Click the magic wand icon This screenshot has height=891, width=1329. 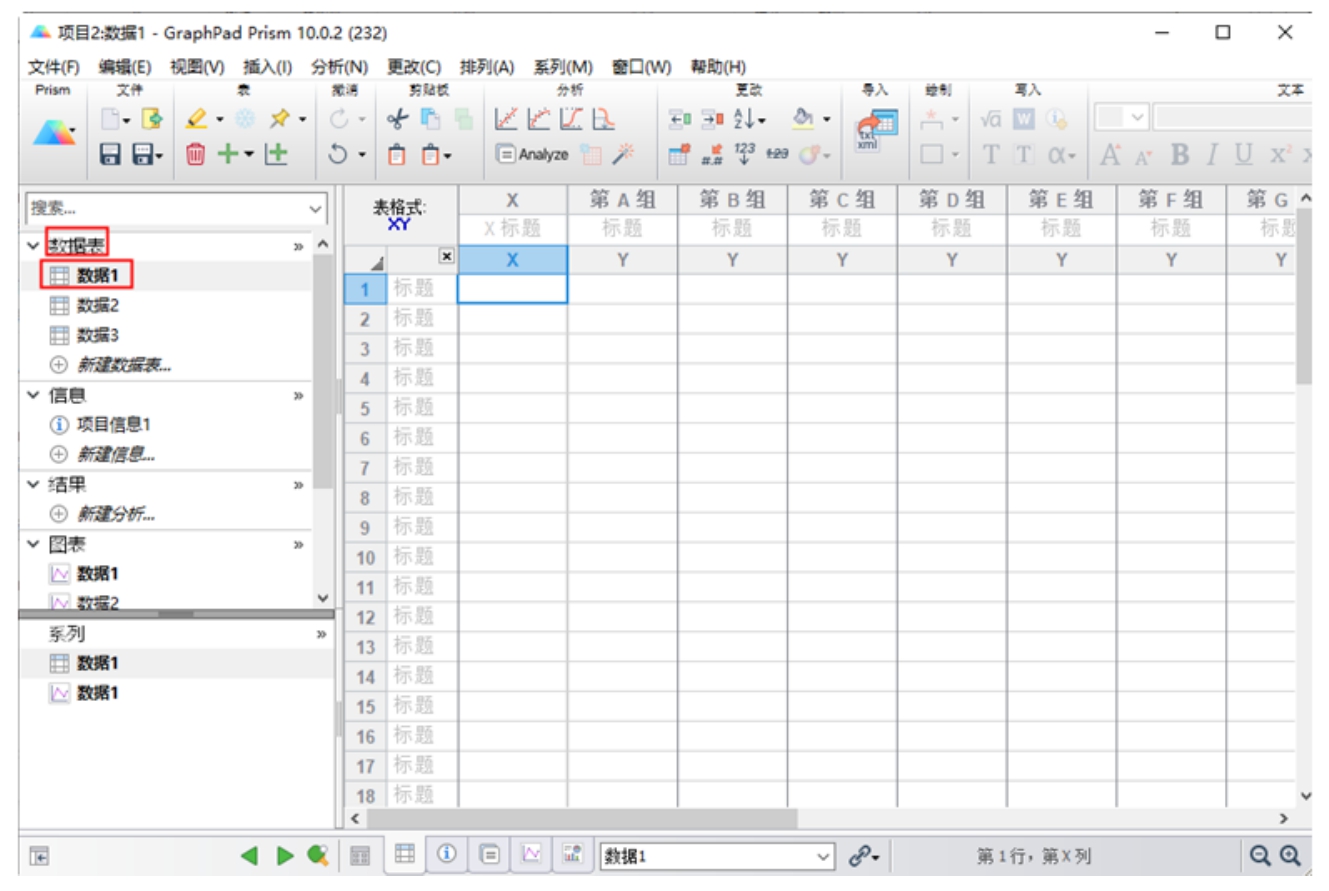[x=624, y=154]
